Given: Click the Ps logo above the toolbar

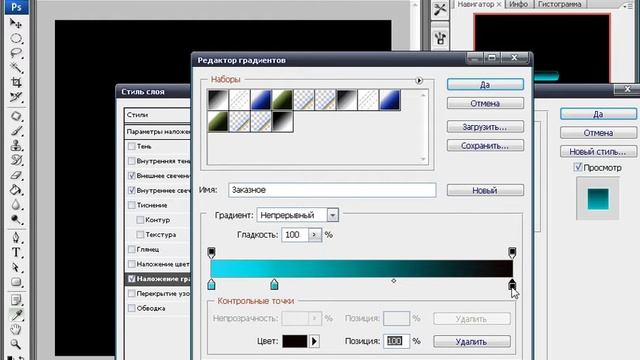Looking at the screenshot, I should coord(16,7).
